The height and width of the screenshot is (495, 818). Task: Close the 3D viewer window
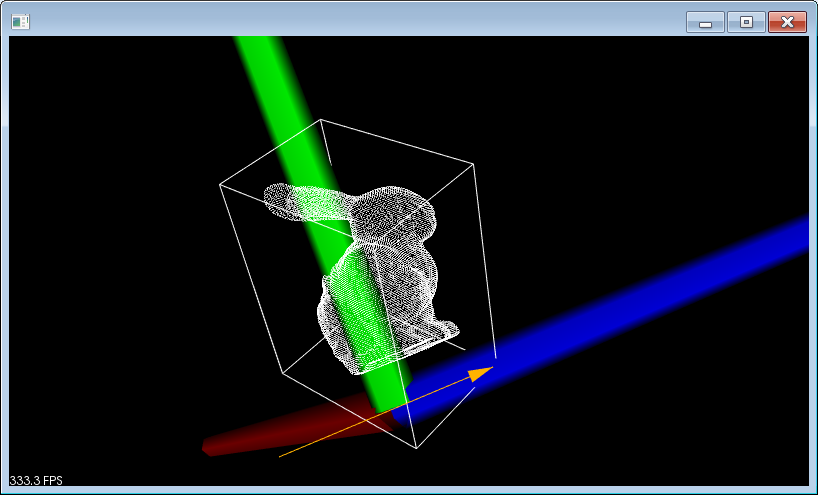tap(787, 22)
